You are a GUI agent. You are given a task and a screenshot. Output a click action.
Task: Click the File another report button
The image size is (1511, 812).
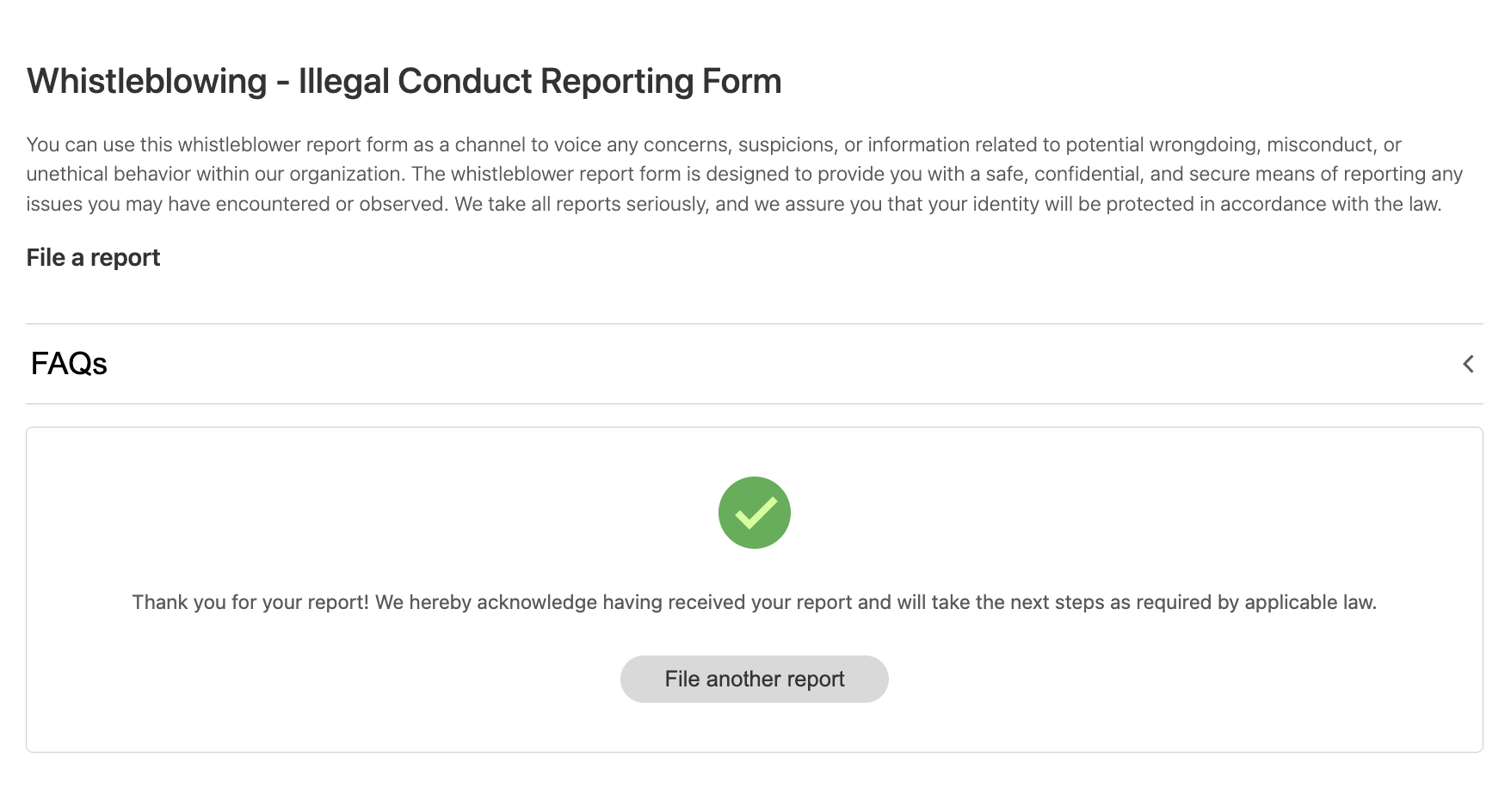point(754,680)
